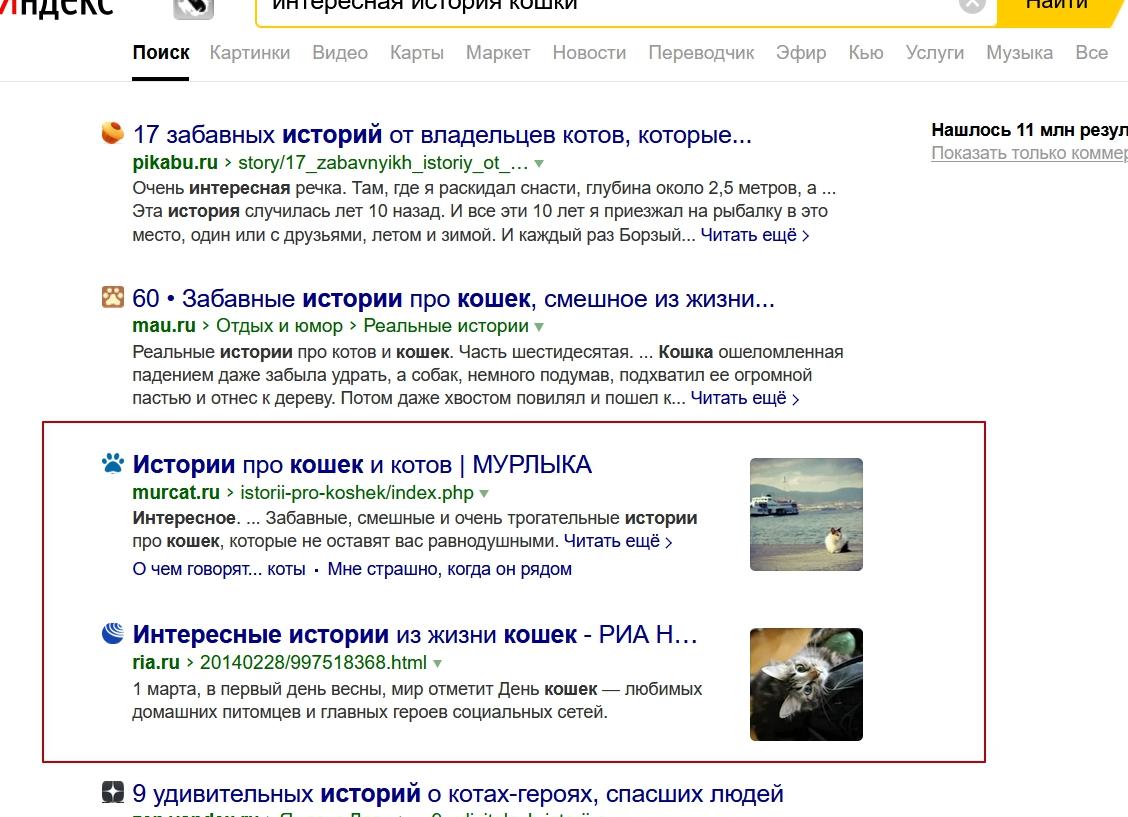Expand the pikabu.ru URL breadcrumb dropdown
This screenshot has width=1128, height=817.
coord(539,161)
